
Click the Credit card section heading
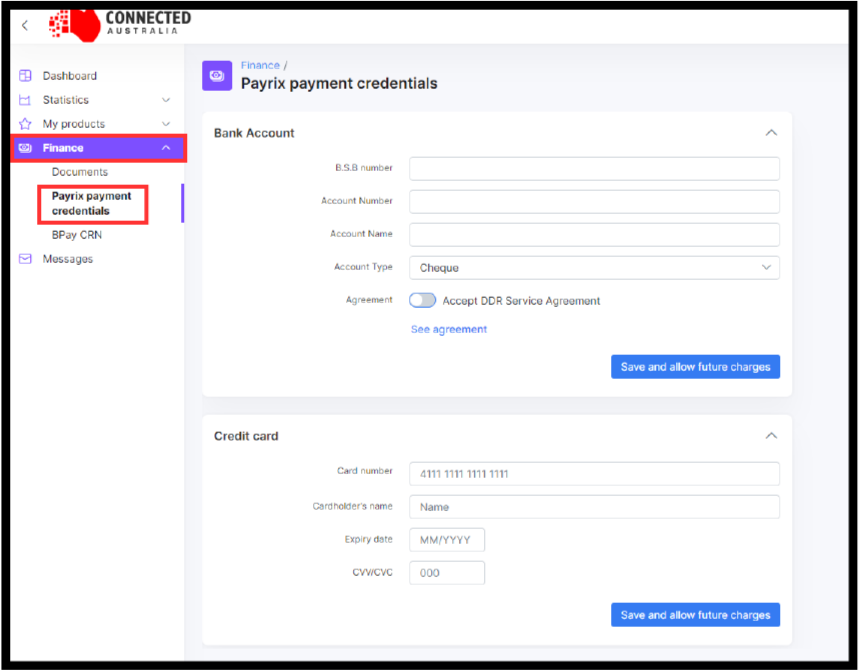click(246, 436)
